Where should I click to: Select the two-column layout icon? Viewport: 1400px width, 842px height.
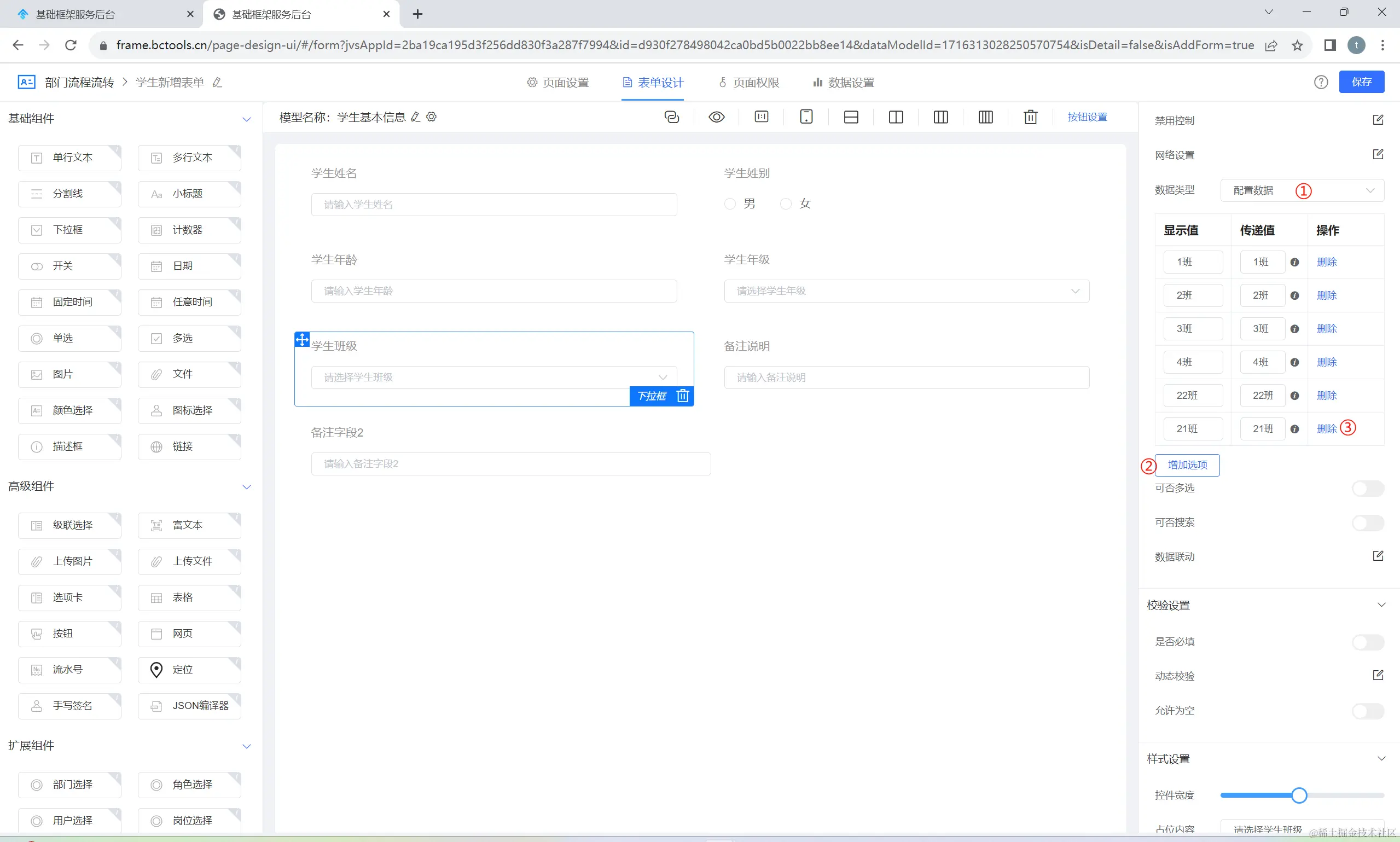(x=896, y=117)
